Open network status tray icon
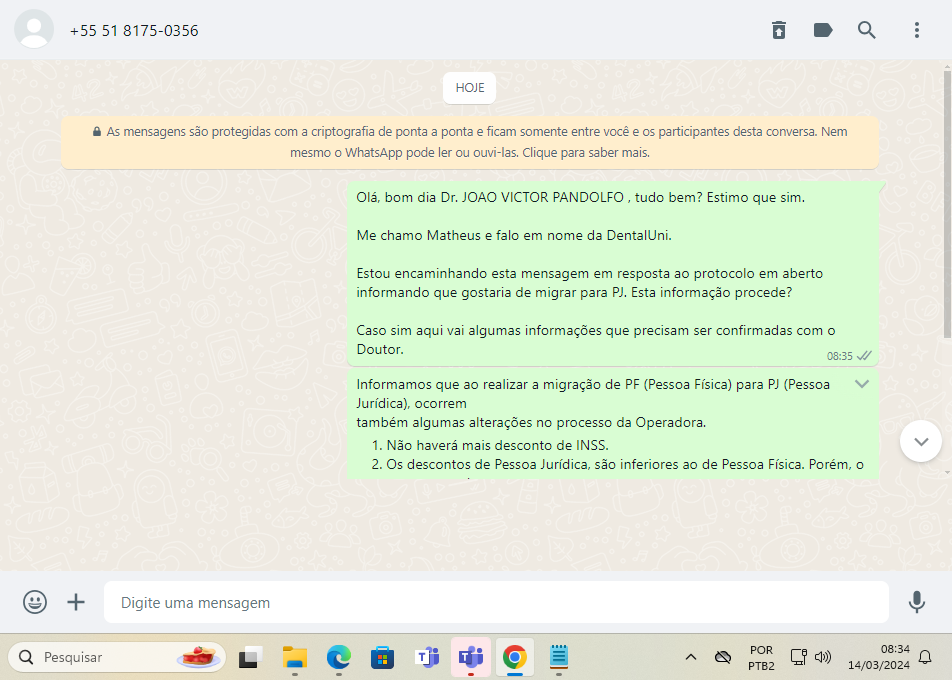This screenshot has width=952, height=680. tap(798, 657)
